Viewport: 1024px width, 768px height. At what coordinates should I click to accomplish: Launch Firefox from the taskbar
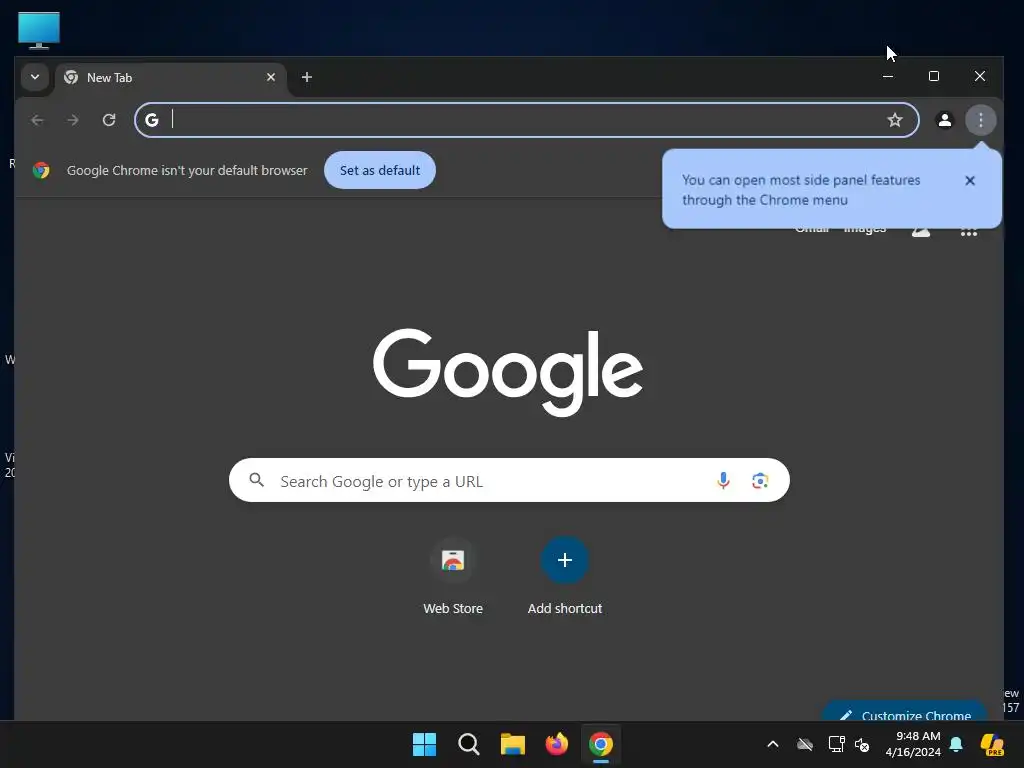pyautogui.click(x=556, y=744)
